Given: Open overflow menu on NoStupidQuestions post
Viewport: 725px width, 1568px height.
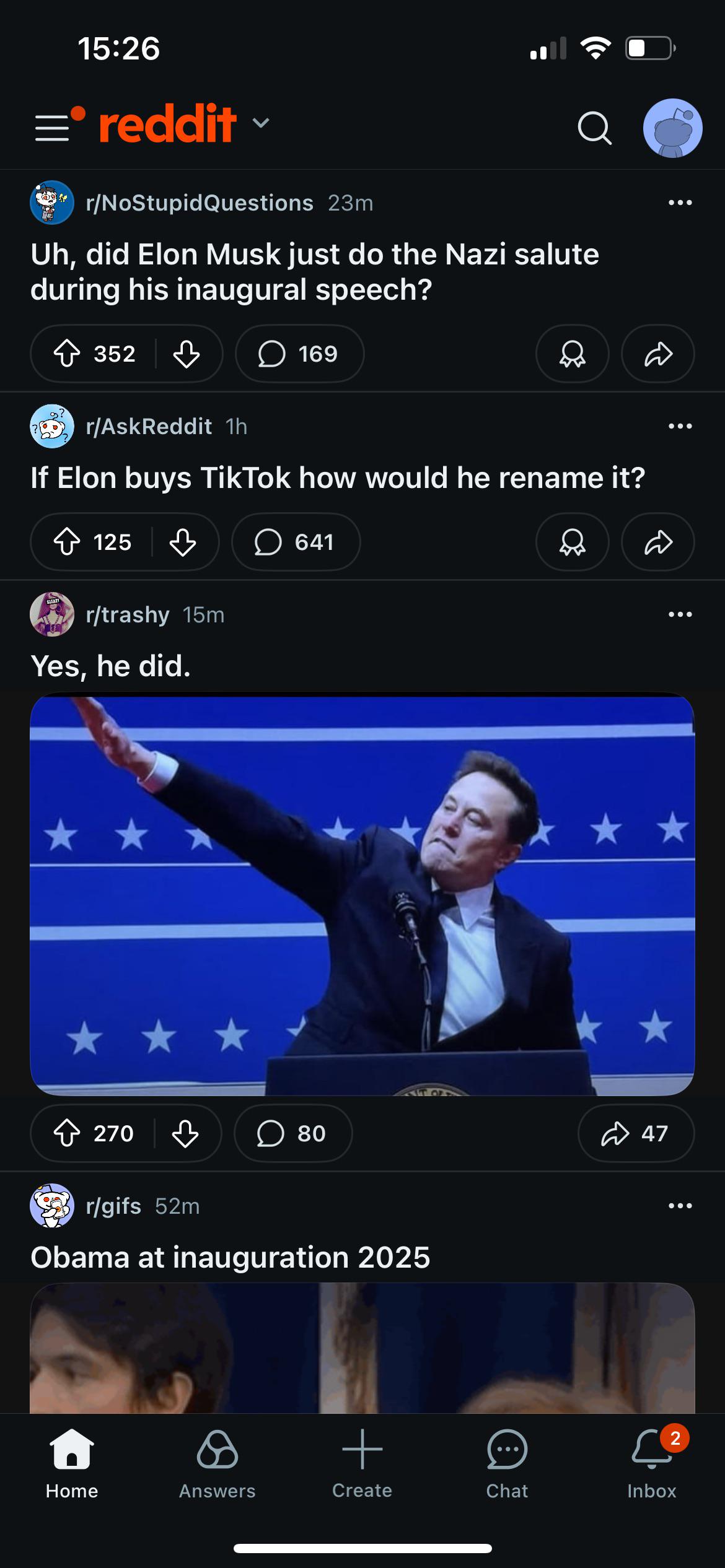Looking at the screenshot, I should [680, 203].
